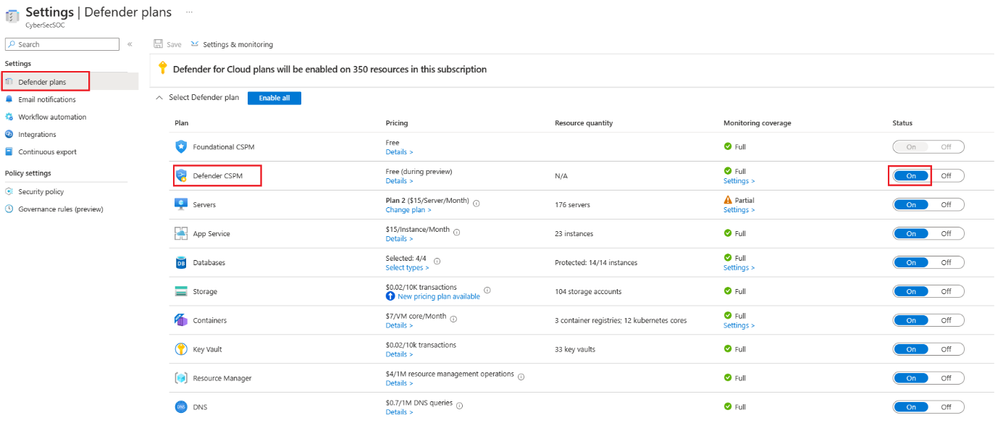Click the '176 servers' resource quantity
The image size is (998, 426).
[x=572, y=205]
